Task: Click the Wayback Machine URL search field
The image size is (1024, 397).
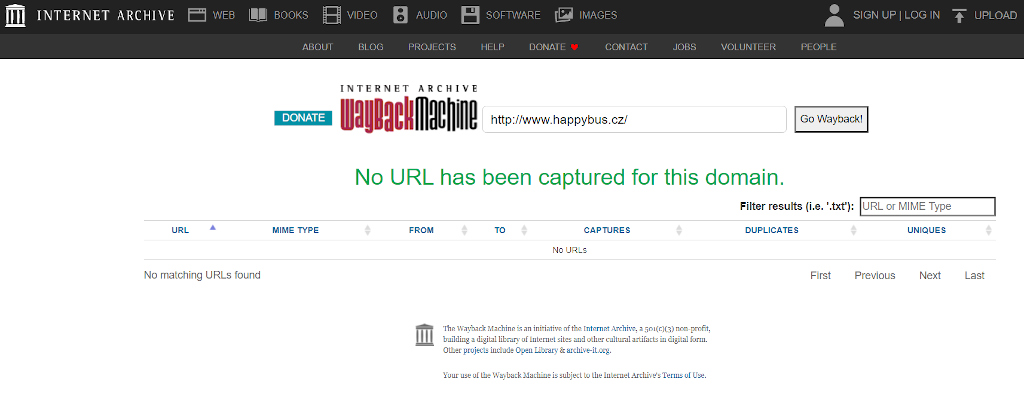Action: [634, 120]
